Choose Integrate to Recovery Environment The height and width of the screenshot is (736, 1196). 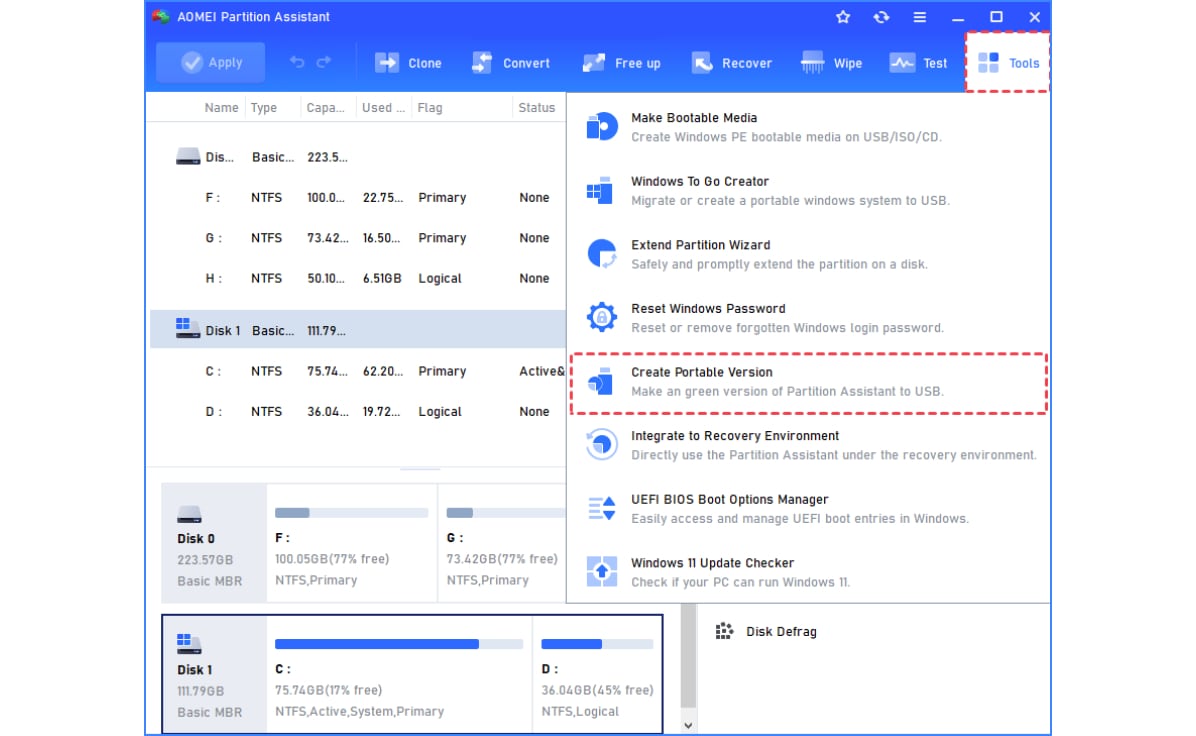coord(809,445)
